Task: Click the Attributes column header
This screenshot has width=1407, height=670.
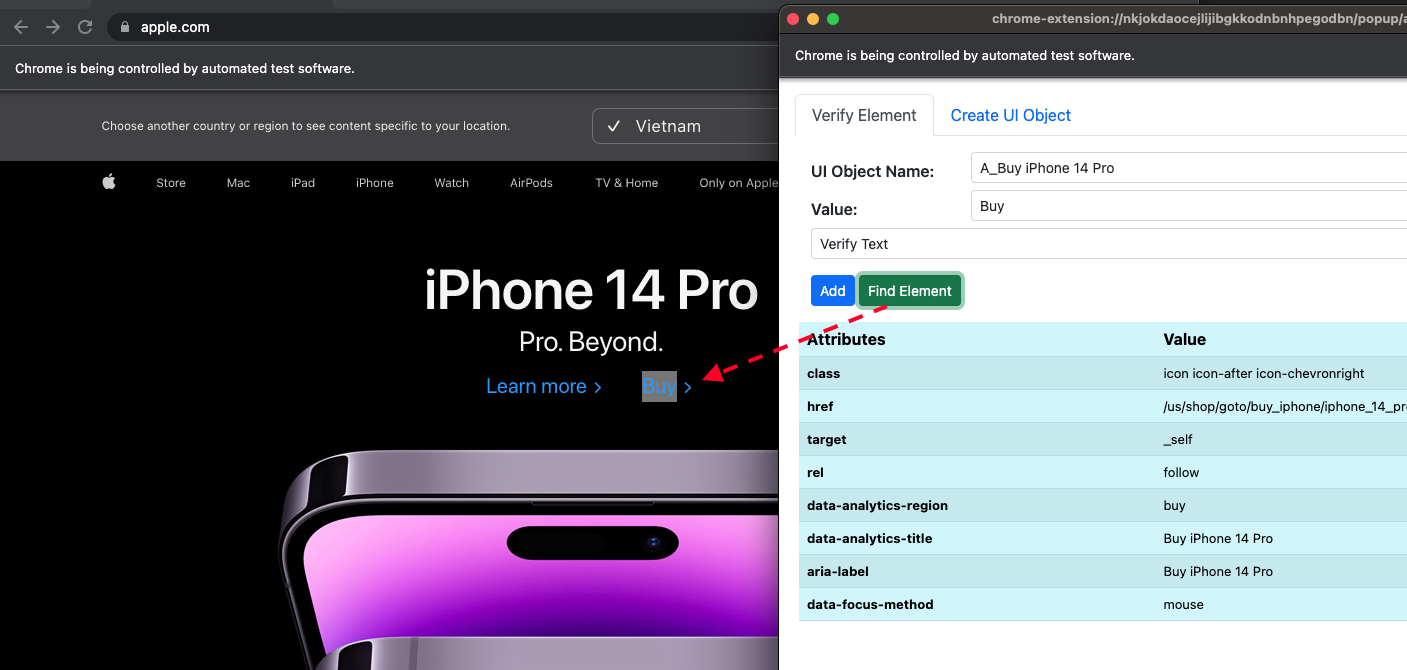Action: [x=846, y=339]
